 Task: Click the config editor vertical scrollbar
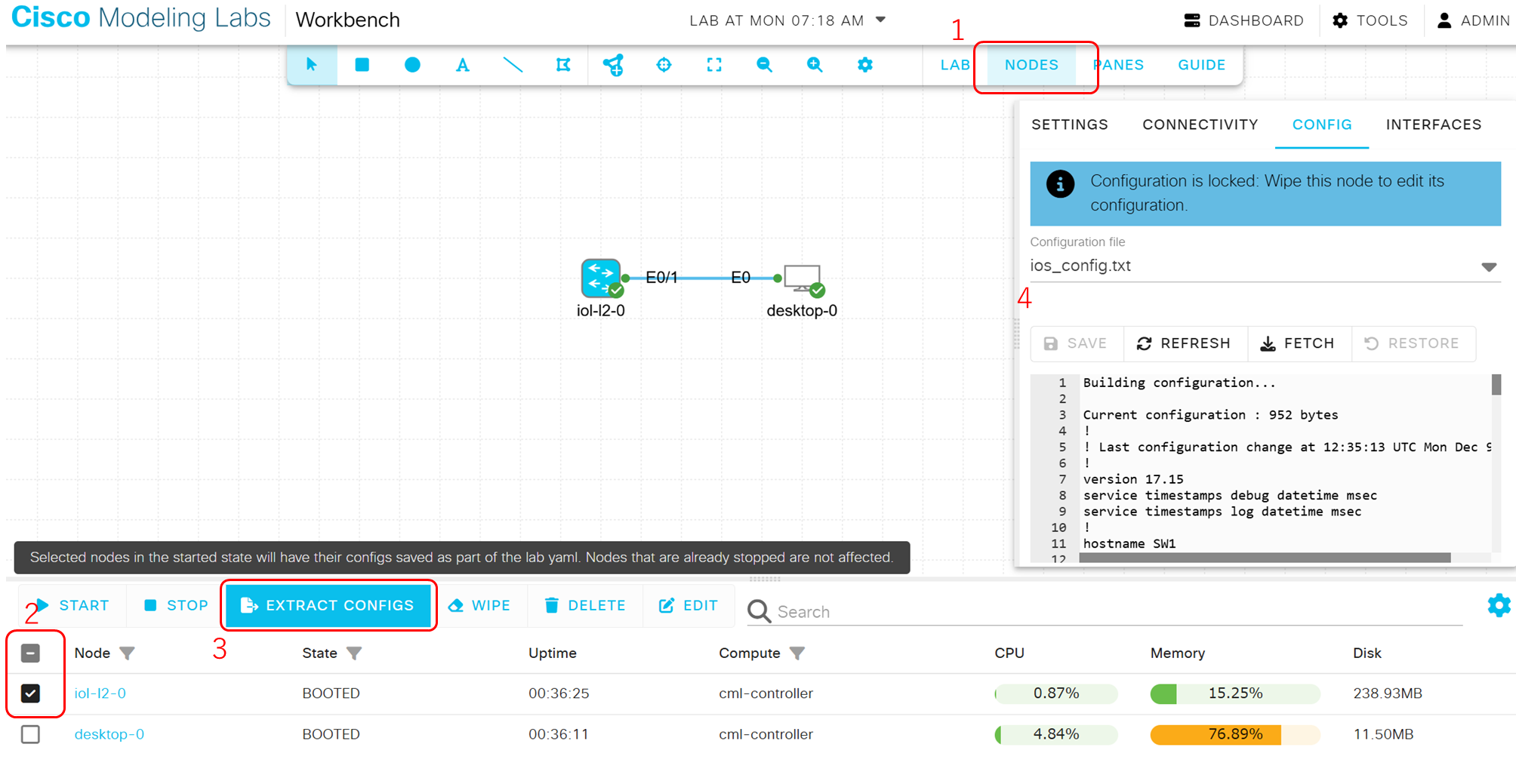coord(1496,385)
